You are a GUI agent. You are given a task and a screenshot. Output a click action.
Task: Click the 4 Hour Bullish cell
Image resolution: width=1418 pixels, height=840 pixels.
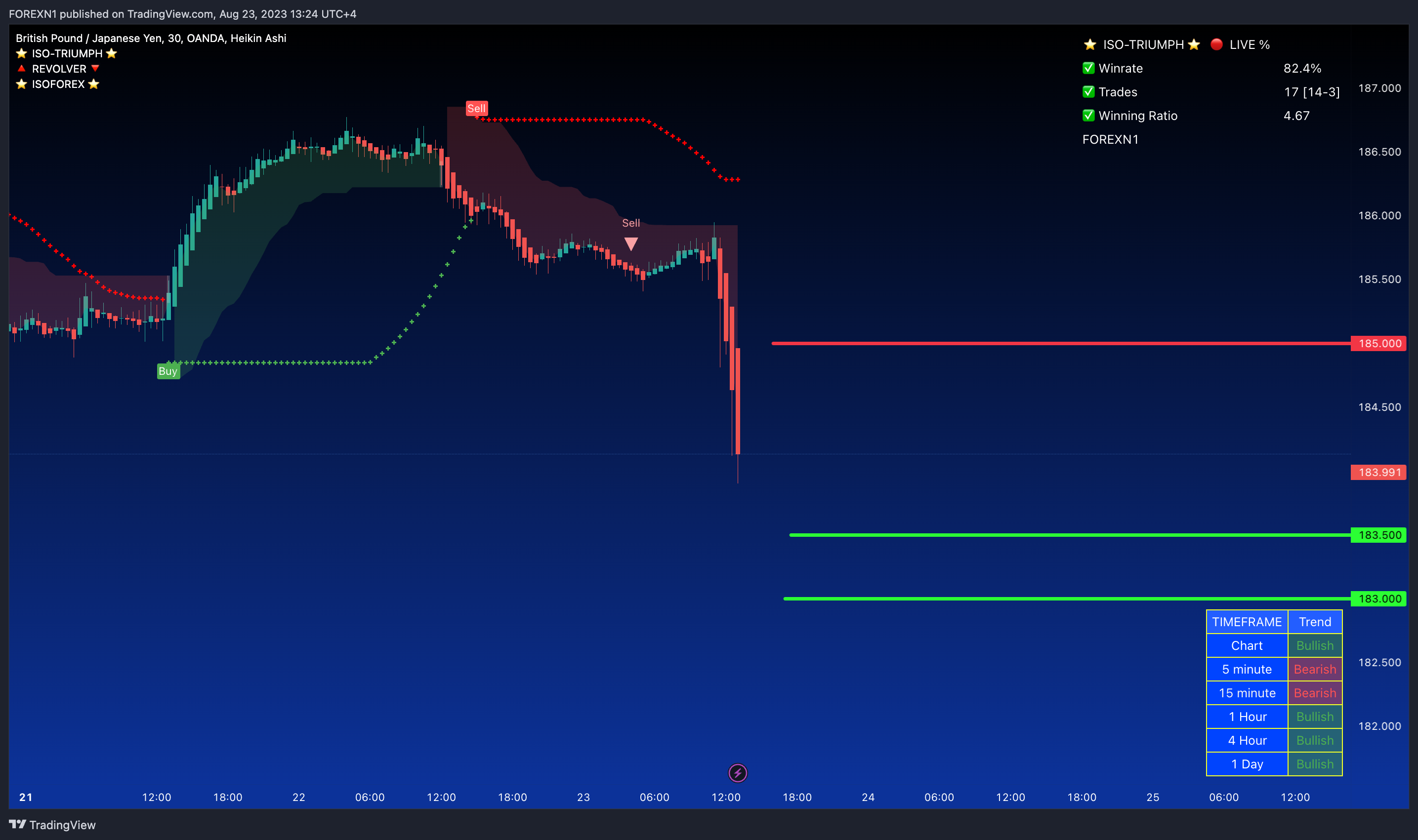[1315, 740]
